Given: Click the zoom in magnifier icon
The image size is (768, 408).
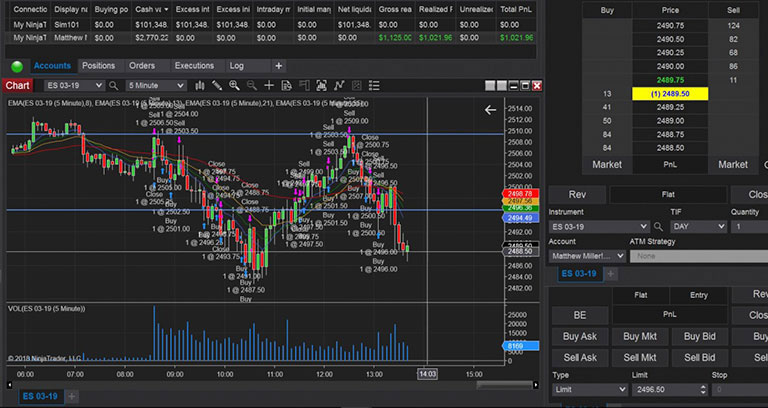Looking at the screenshot, I should coord(234,86).
